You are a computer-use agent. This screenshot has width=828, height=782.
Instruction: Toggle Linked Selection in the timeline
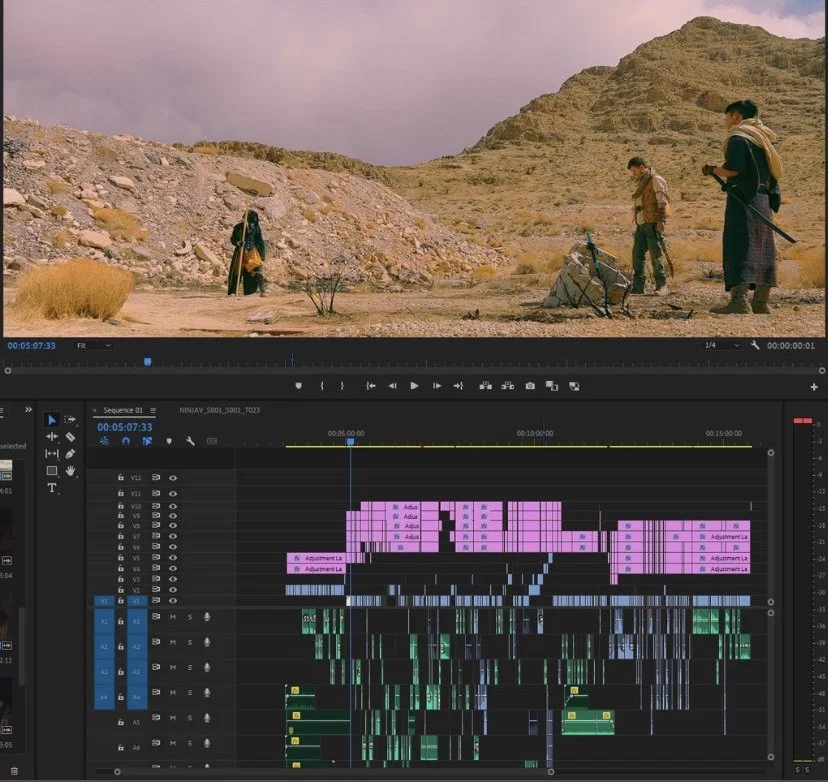click(147, 441)
